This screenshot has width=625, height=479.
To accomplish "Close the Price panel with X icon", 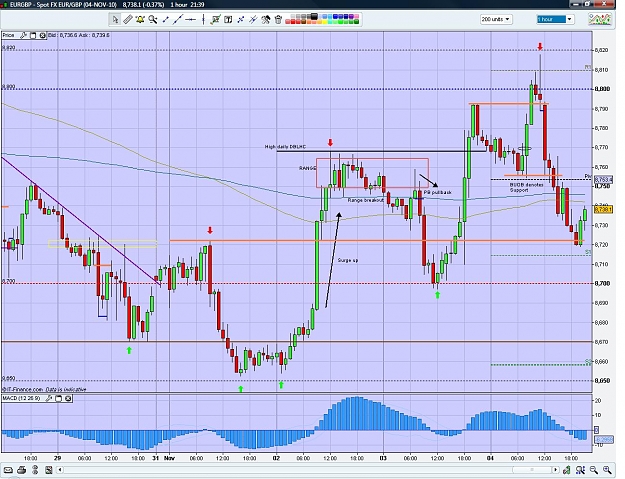I will (x=42, y=35).
